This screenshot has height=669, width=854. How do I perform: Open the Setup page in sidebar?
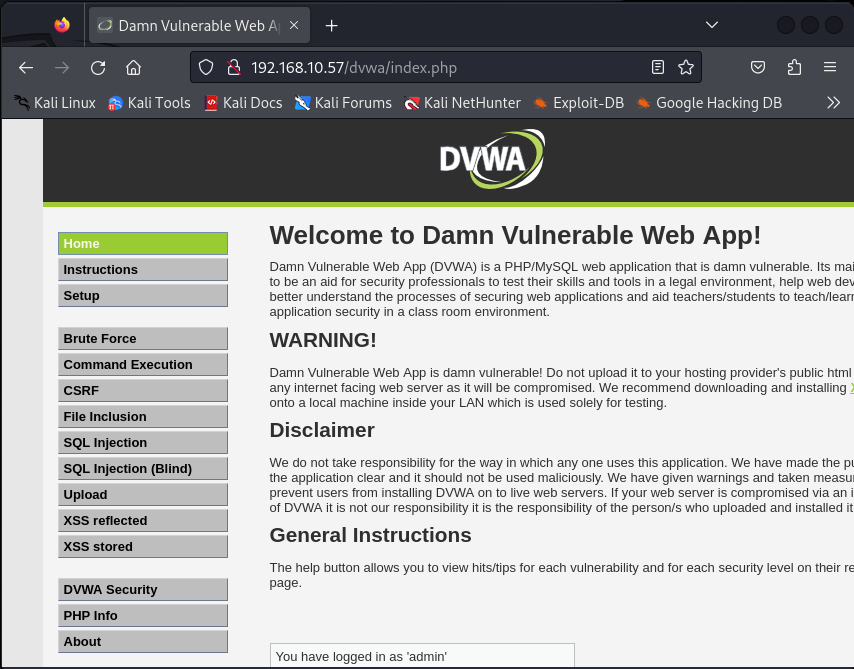(143, 296)
